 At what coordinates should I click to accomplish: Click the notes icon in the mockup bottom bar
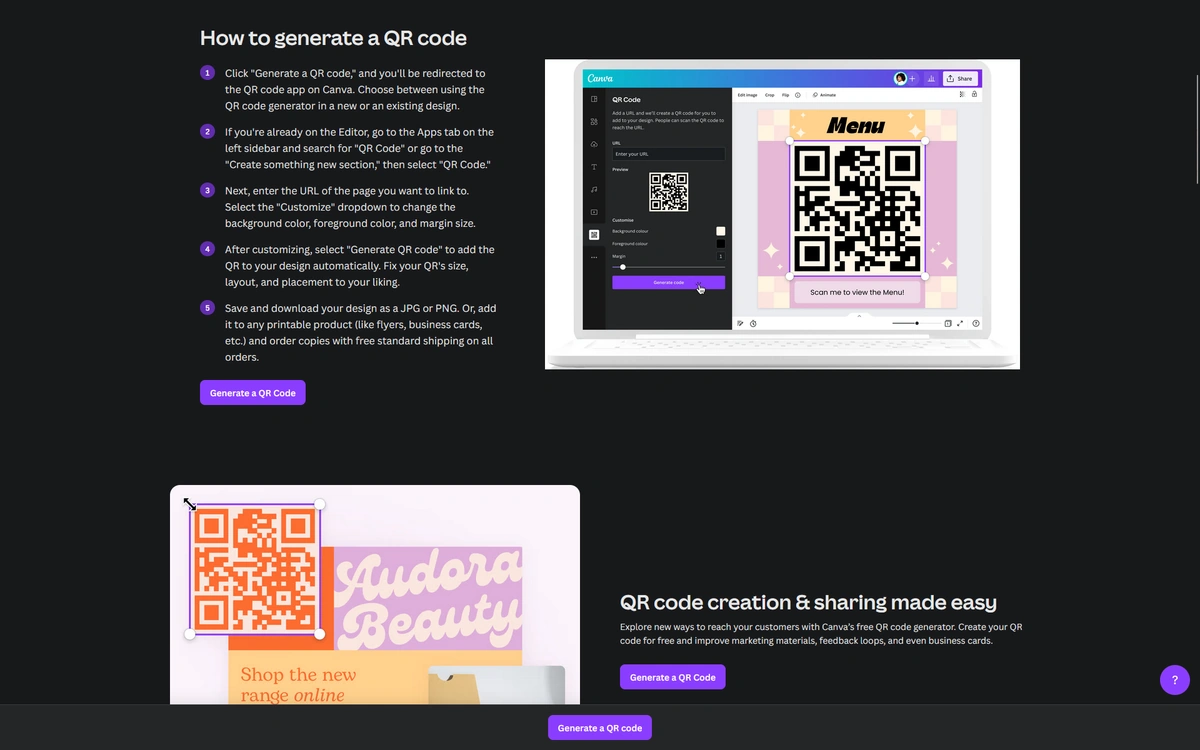(740, 323)
